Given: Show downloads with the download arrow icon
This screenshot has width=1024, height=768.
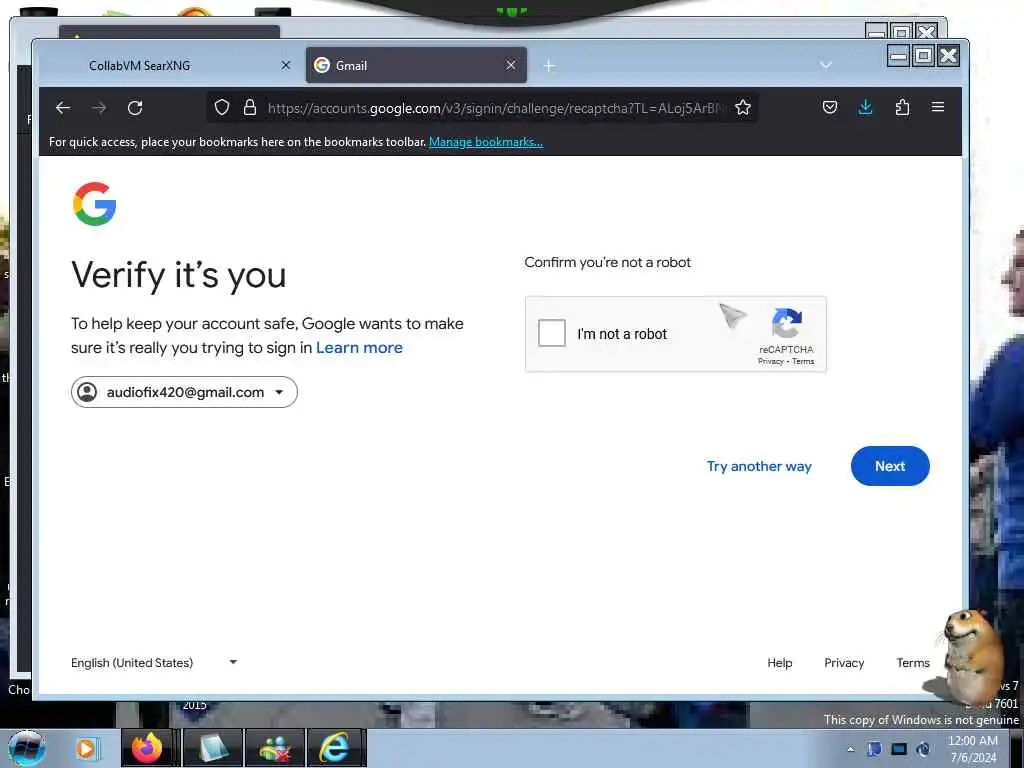Looking at the screenshot, I should (865, 107).
